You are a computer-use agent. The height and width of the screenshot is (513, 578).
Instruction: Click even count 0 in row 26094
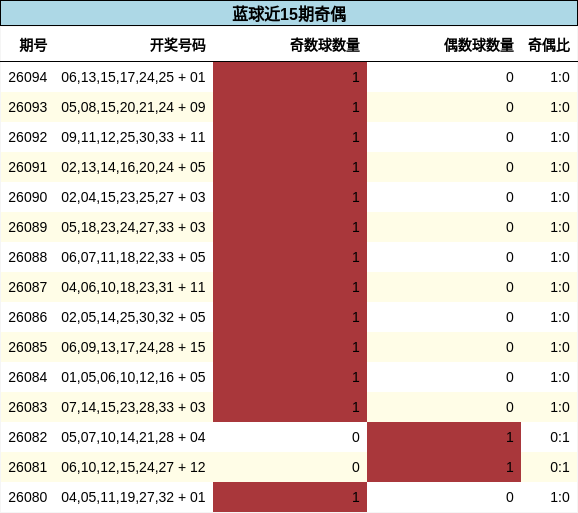[509, 77]
